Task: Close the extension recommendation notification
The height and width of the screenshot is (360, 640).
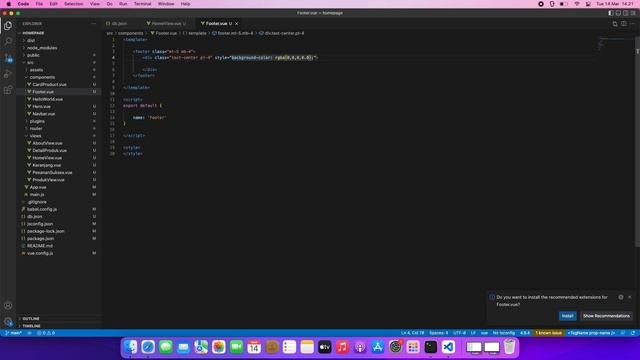Action: click(629, 297)
